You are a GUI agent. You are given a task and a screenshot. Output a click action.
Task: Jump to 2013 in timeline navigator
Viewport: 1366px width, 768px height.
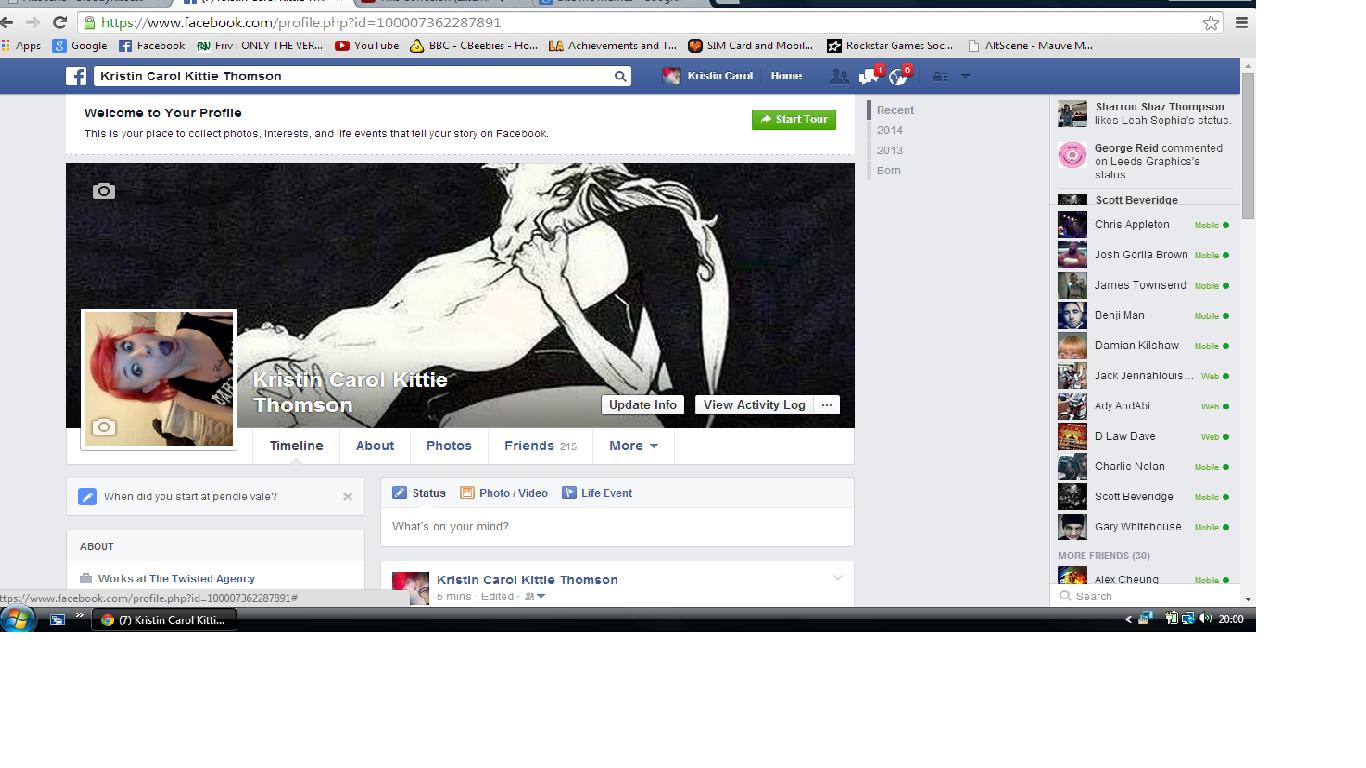tap(890, 150)
